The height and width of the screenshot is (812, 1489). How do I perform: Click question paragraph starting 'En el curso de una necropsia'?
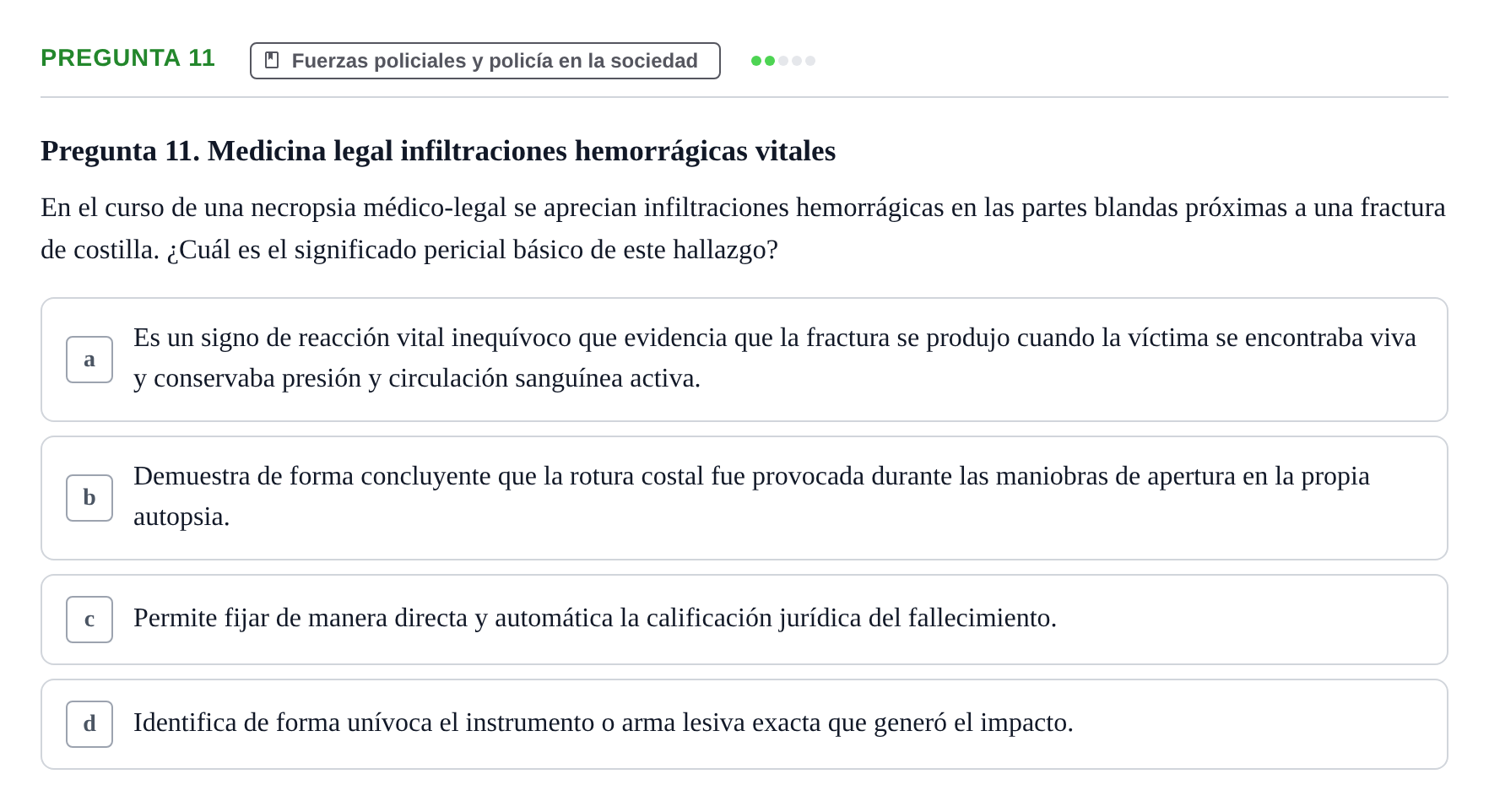743,229
